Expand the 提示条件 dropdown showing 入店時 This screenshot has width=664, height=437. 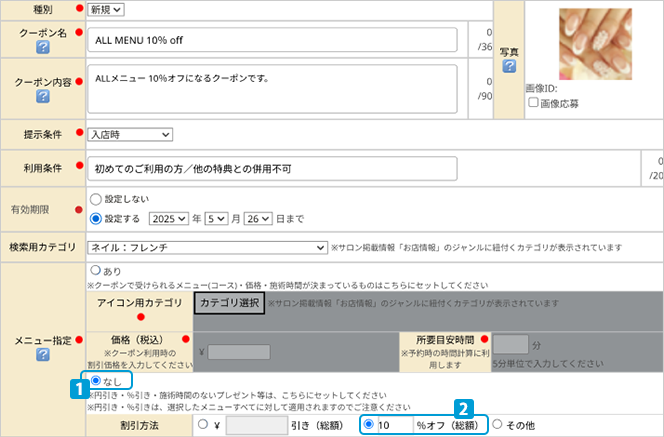(x=130, y=134)
